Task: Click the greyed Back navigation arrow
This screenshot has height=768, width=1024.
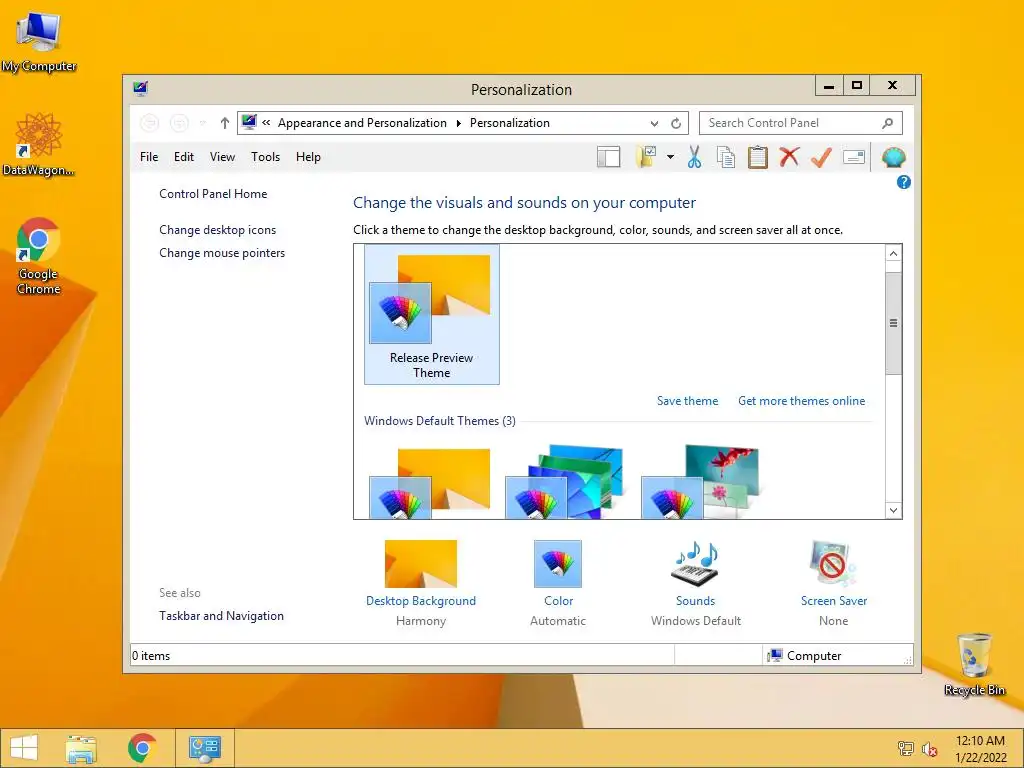Action: pos(150,123)
